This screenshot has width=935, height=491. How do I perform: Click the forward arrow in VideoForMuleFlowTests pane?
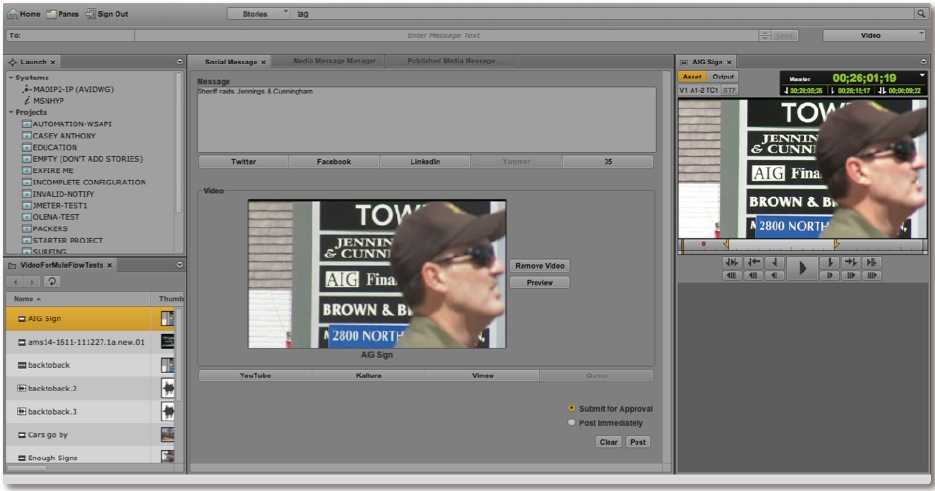tap(32, 282)
